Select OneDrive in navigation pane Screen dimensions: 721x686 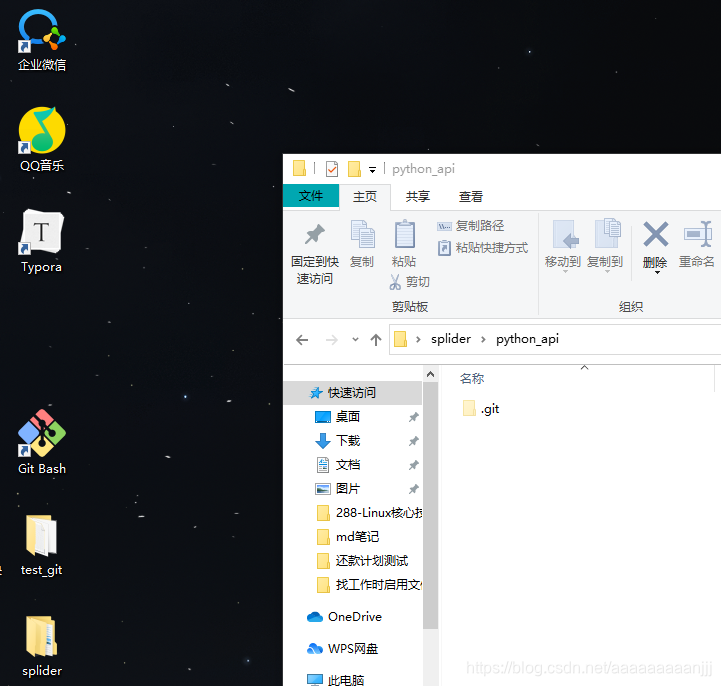pyautogui.click(x=344, y=617)
